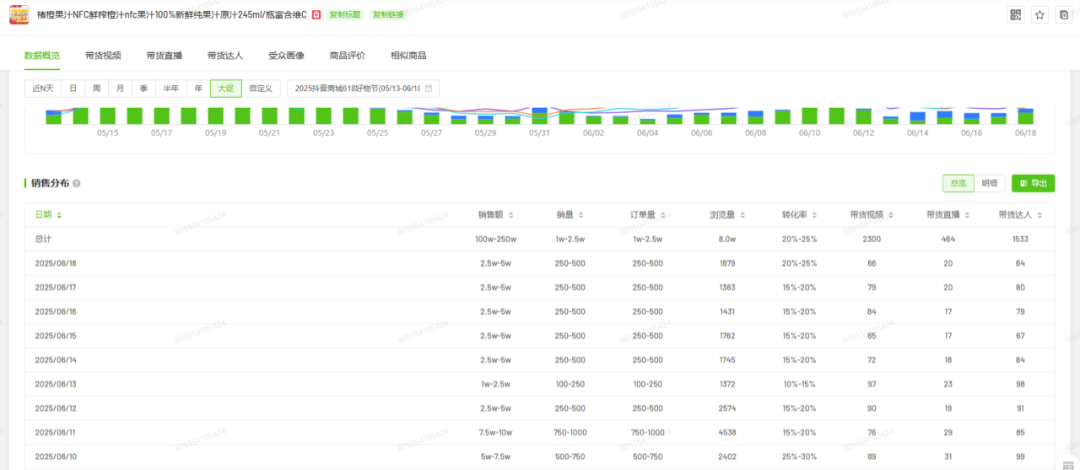Open the calendar icon in the date range box
Viewport: 1080px width, 470px height.
[x=428, y=89]
